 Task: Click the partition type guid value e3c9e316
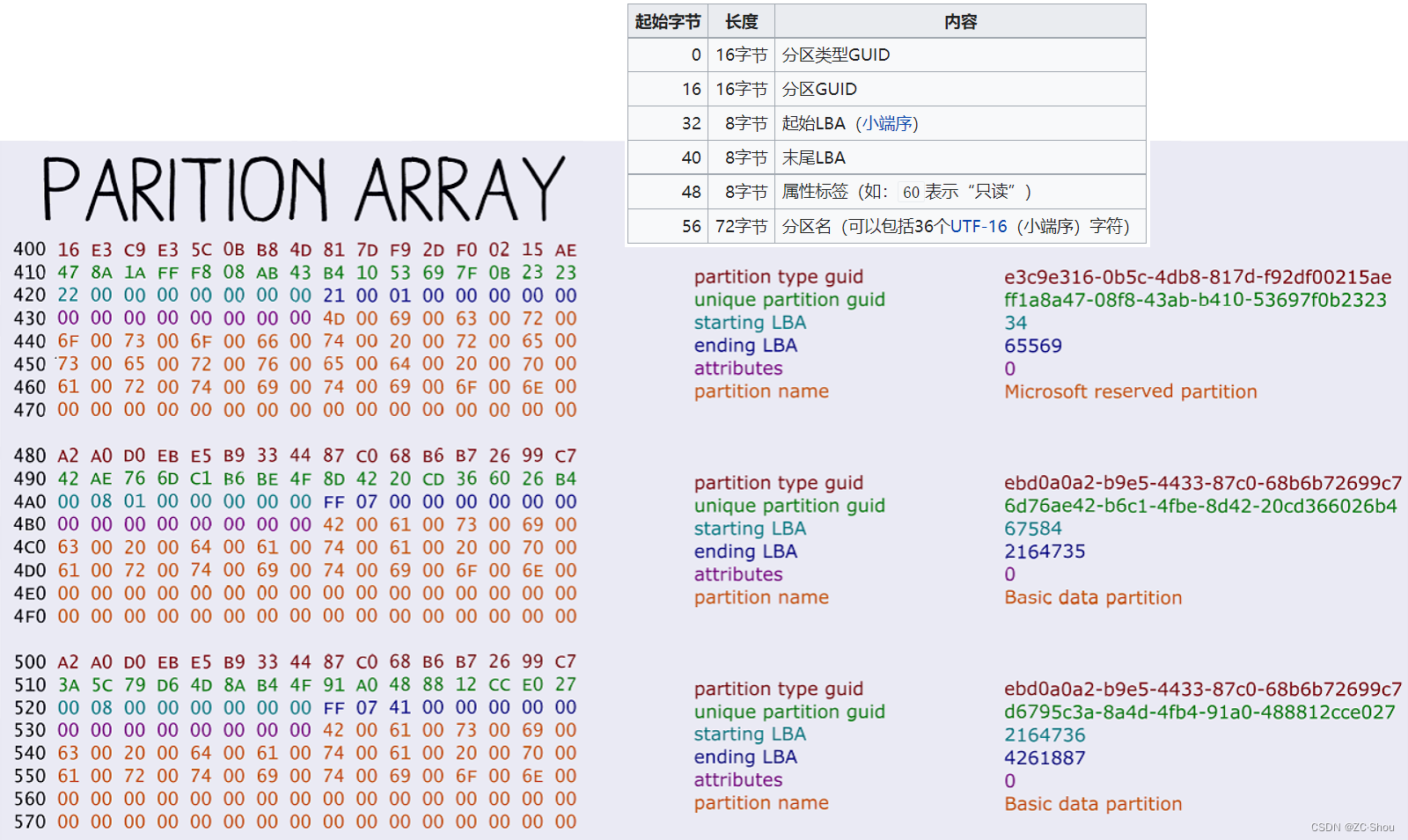click(x=1197, y=276)
